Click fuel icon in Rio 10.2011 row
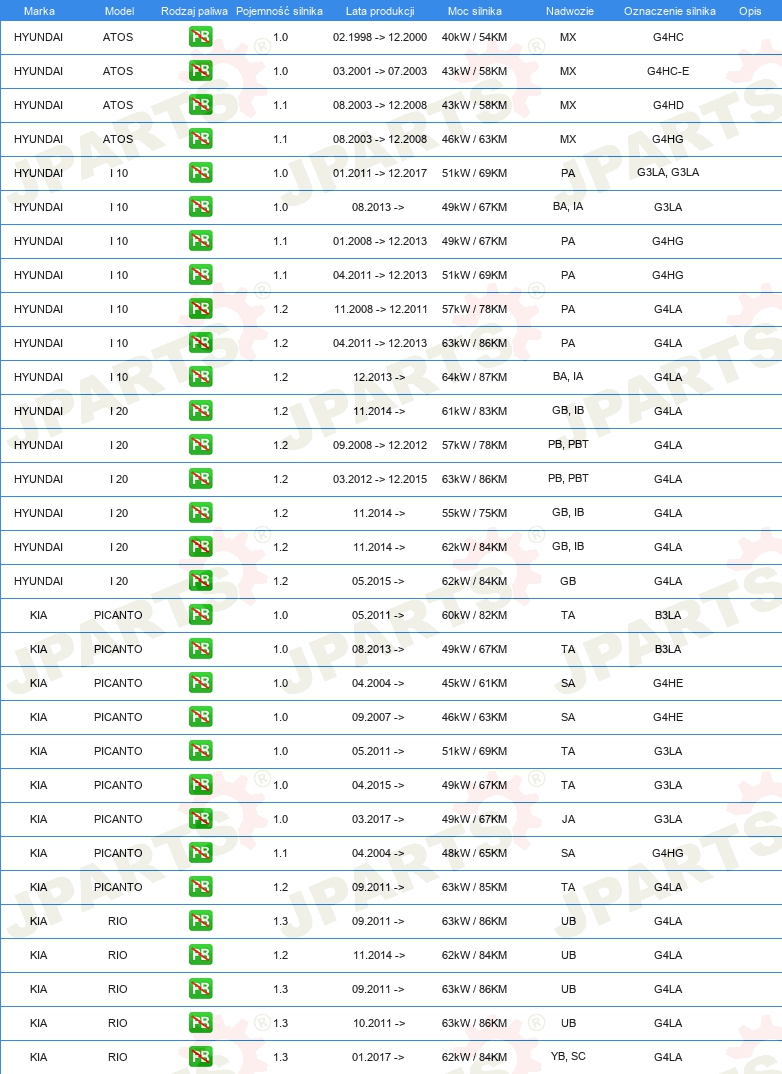This screenshot has height=1074, width=782. [201, 1023]
